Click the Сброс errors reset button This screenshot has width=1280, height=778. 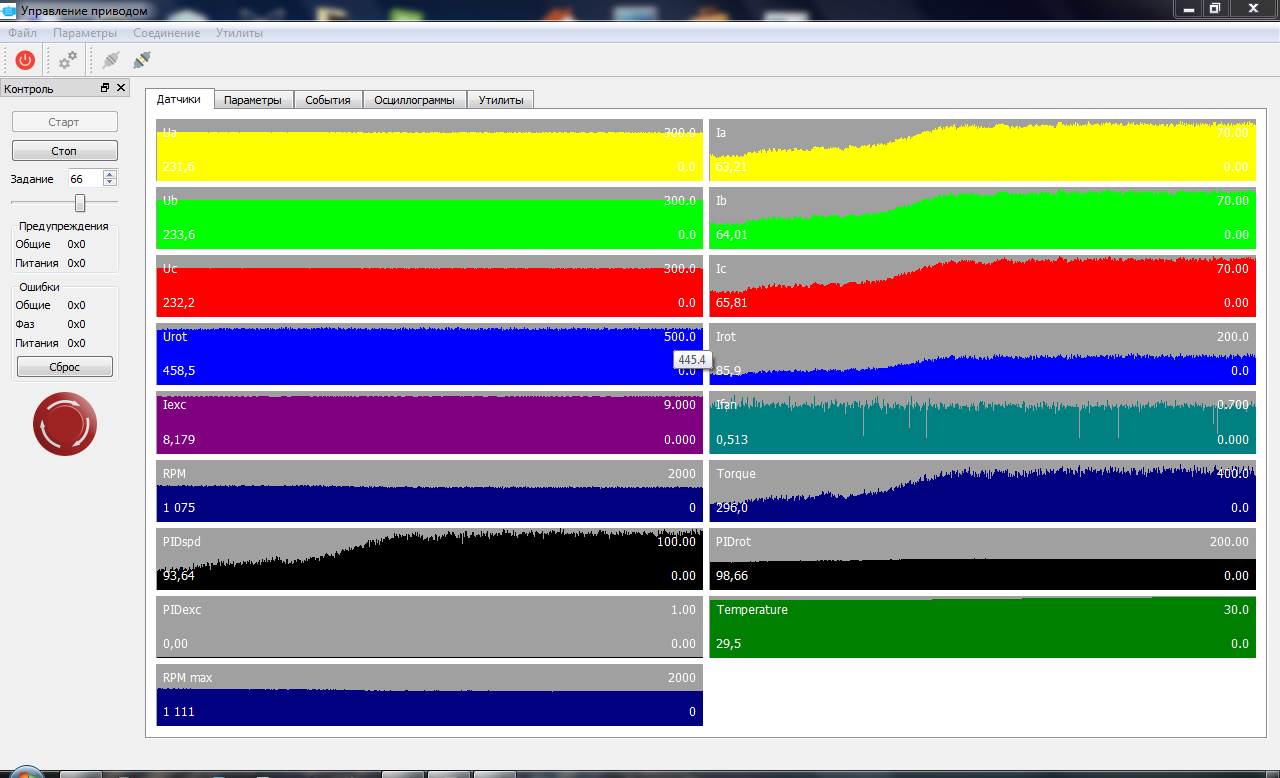coord(64,367)
